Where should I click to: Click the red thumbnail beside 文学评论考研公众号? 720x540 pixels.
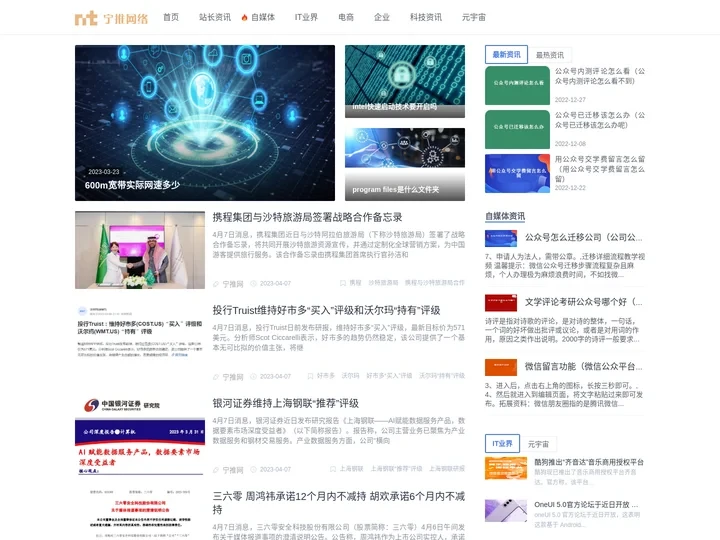tap(501, 303)
